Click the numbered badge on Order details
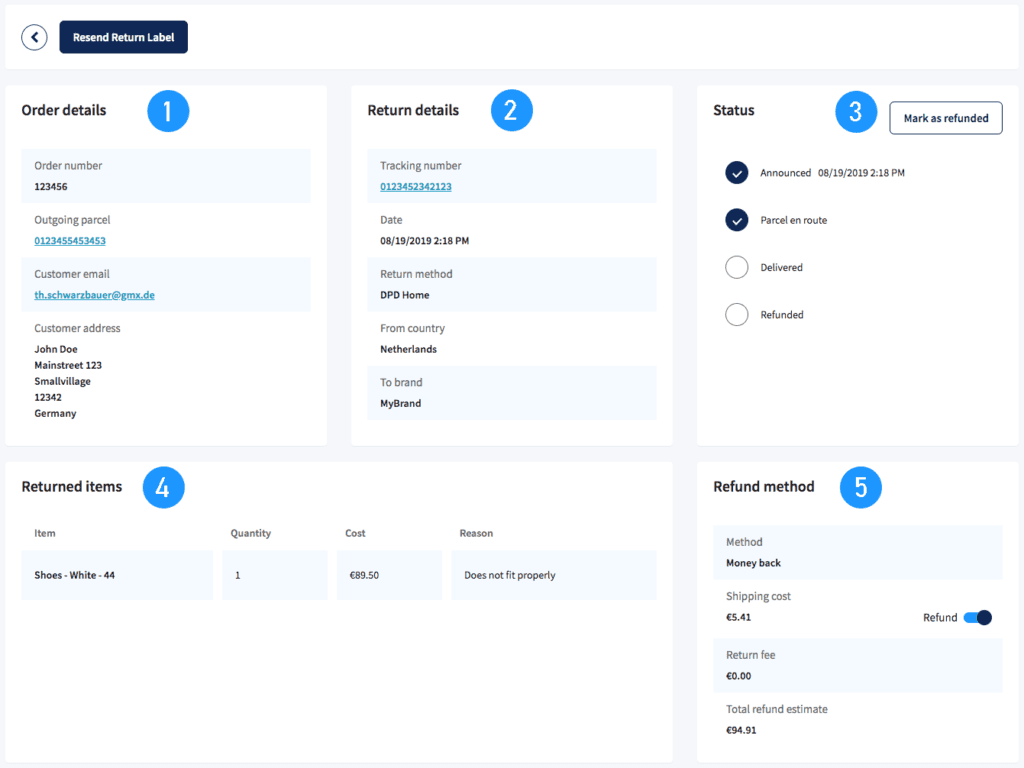 point(168,111)
